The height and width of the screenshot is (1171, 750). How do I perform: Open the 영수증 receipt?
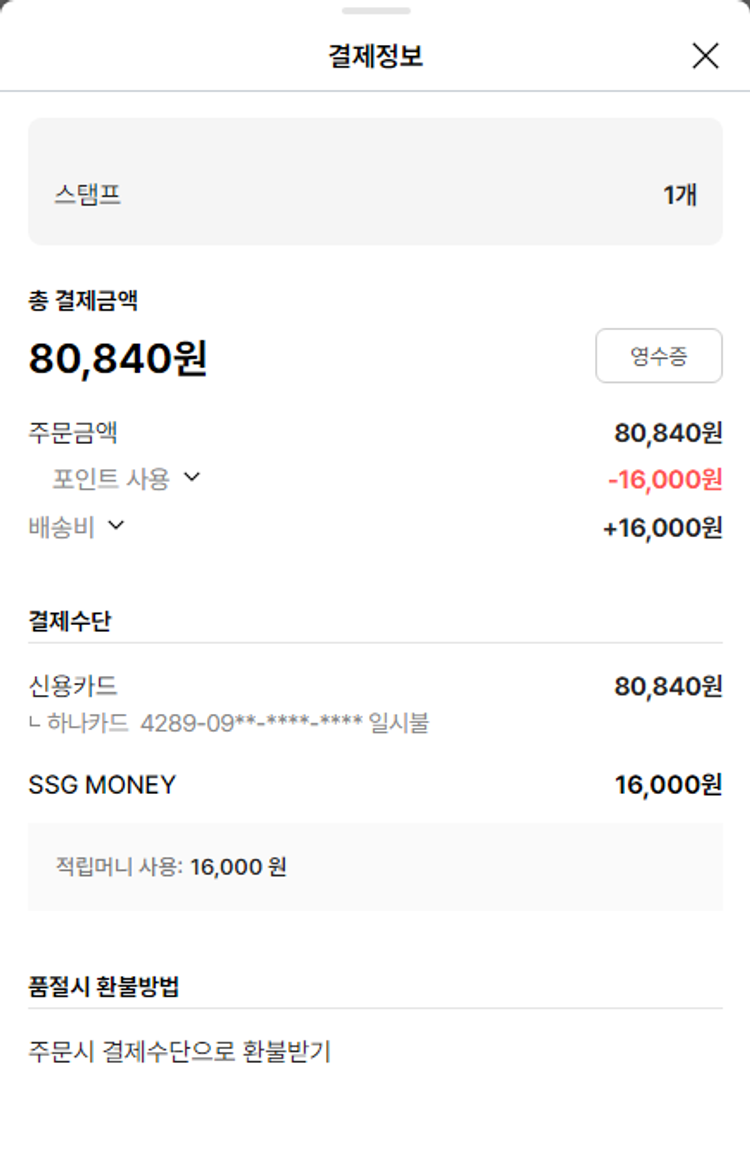click(x=658, y=356)
